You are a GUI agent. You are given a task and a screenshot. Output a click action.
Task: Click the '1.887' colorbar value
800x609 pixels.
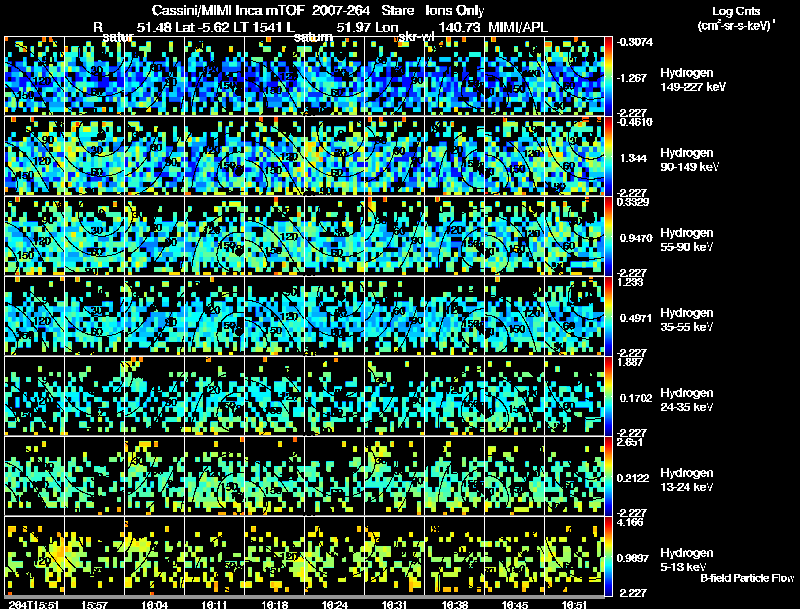[630, 362]
